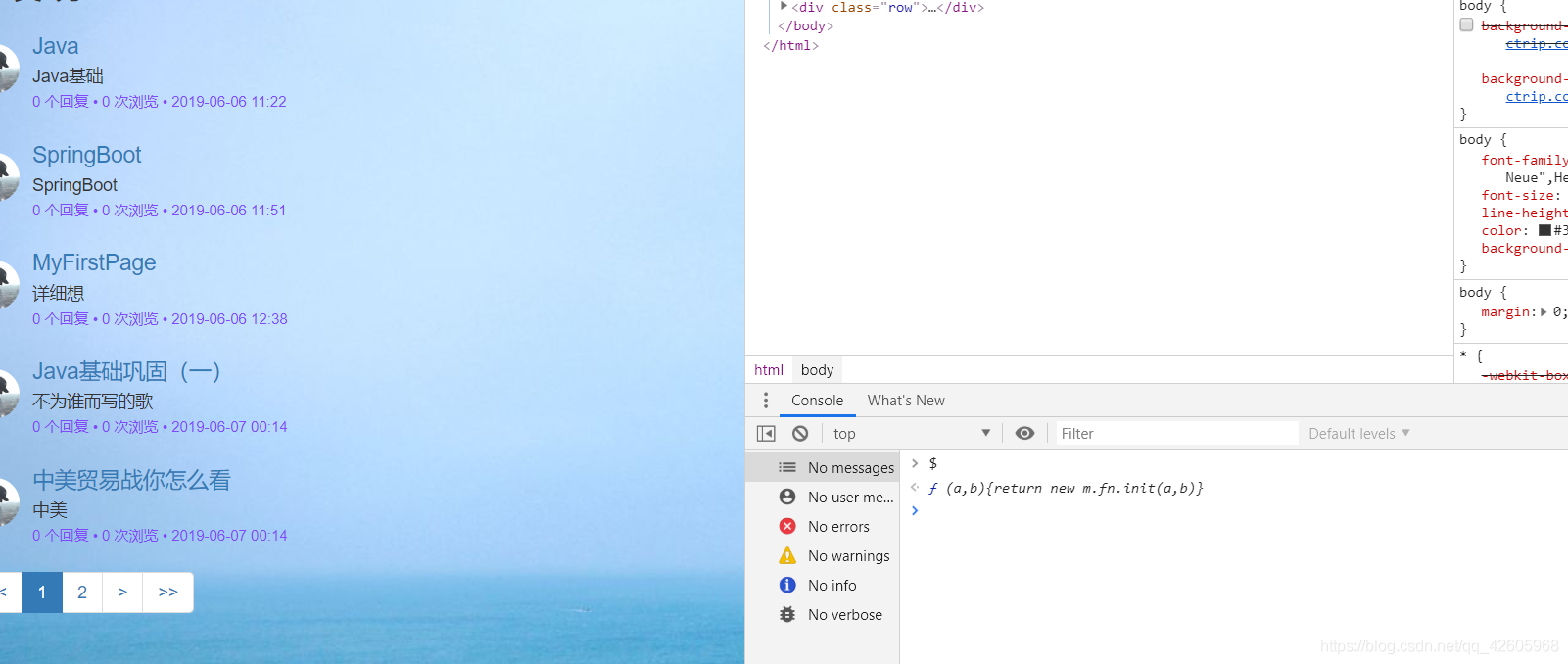Screen dimensions: 1568x664
Task: Switch to the What's New tab
Action: click(906, 401)
